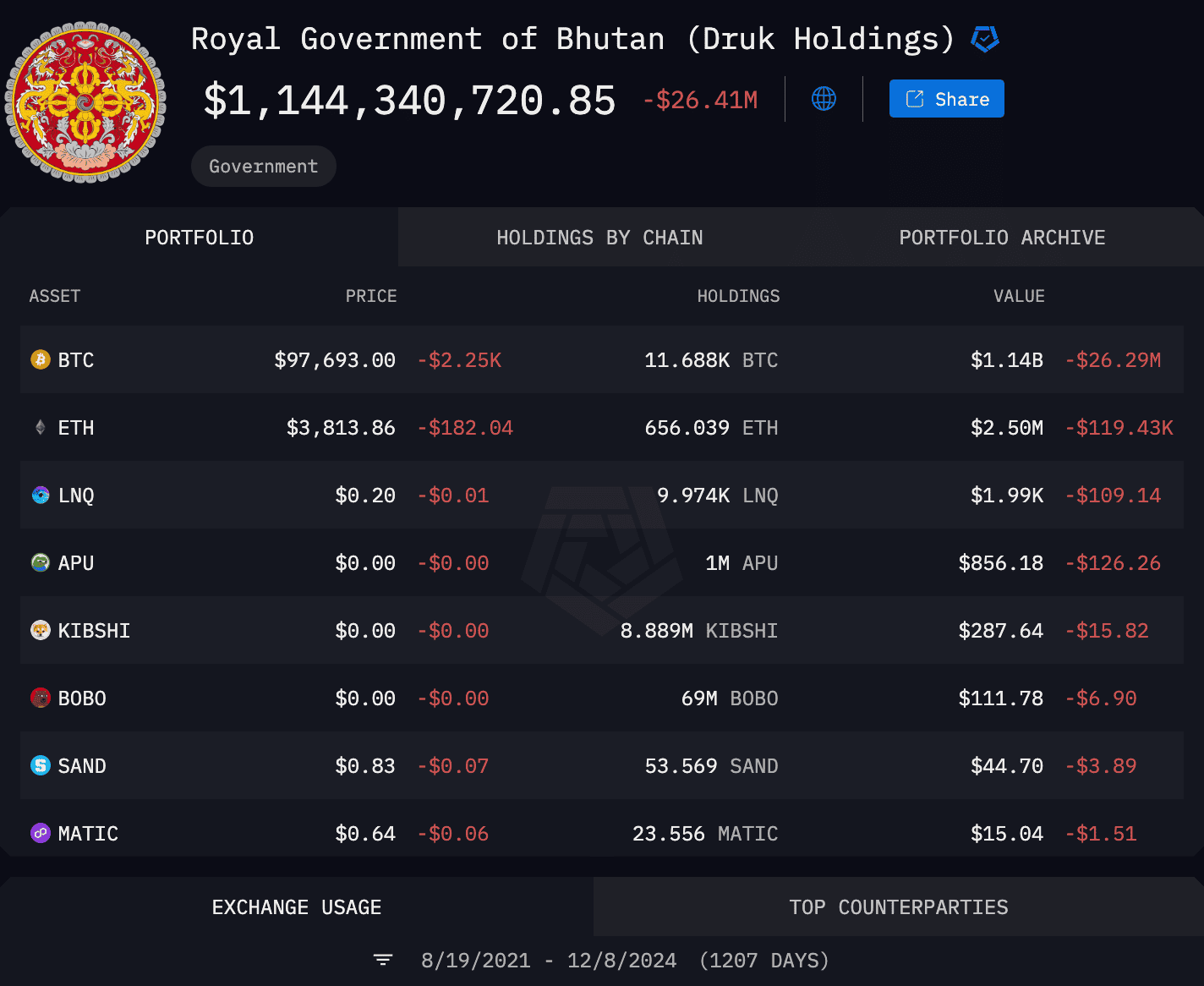Select the Government tag
1204x986 pixels.
point(264,167)
